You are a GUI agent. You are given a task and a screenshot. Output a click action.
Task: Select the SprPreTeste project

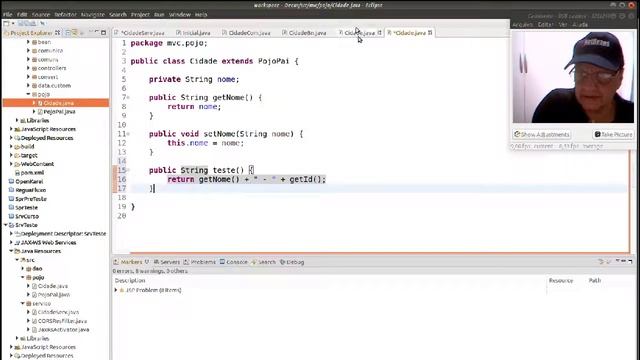[x=28, y=199]
